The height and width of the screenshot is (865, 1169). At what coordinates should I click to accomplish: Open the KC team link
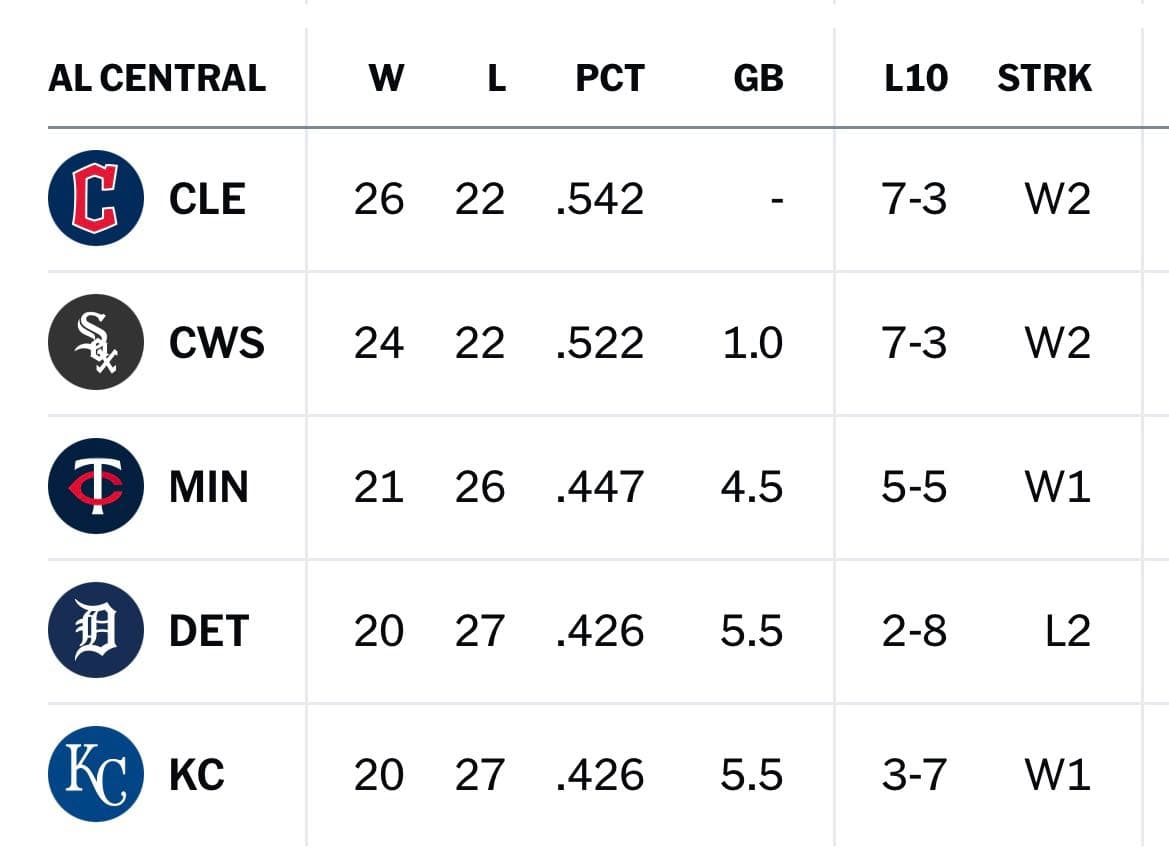click(197, 775)
